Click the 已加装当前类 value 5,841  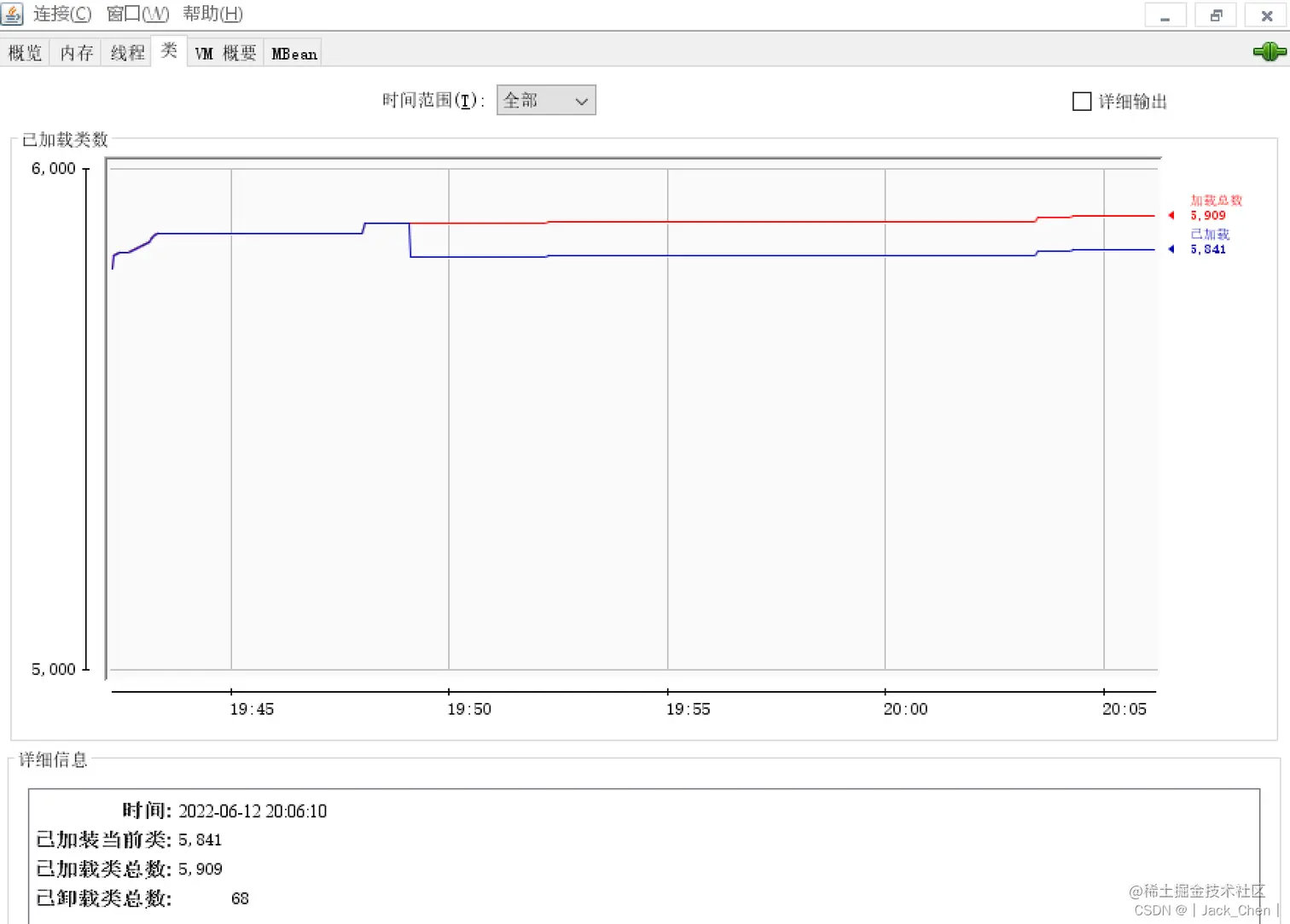coord(200,840)
